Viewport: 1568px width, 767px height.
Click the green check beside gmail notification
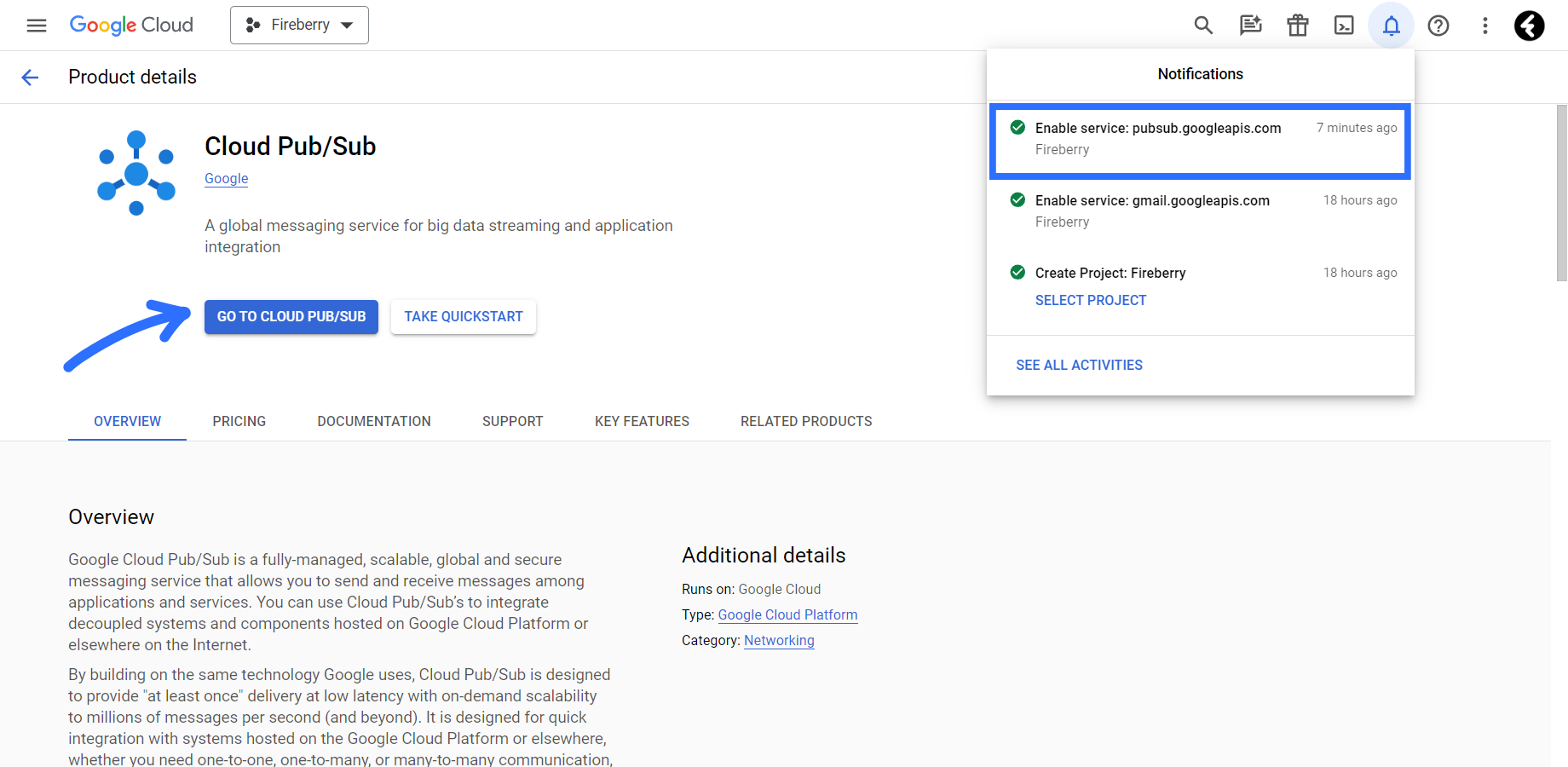click(x=1017, y=200)
